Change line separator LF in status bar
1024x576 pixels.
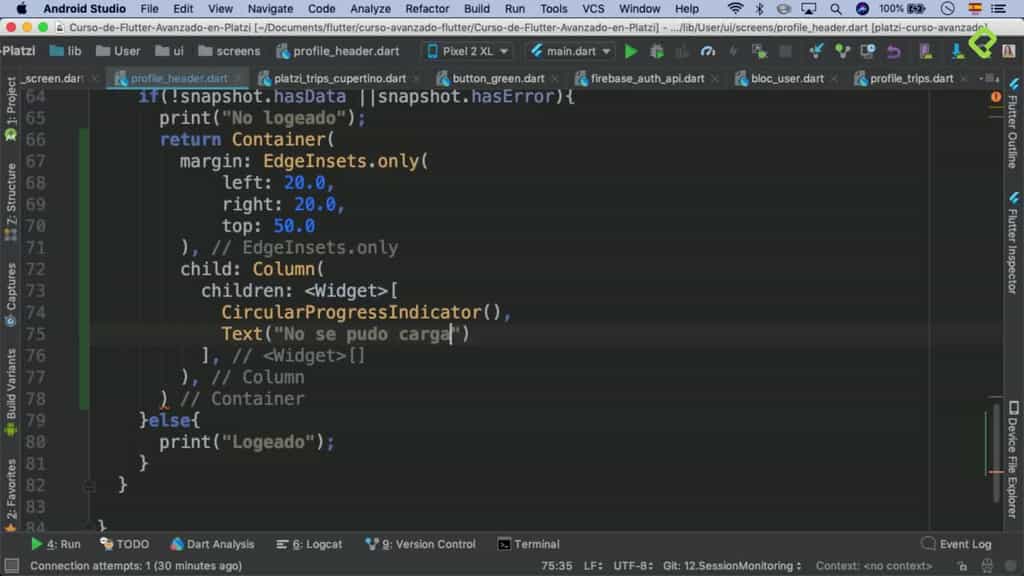point(592,566)
